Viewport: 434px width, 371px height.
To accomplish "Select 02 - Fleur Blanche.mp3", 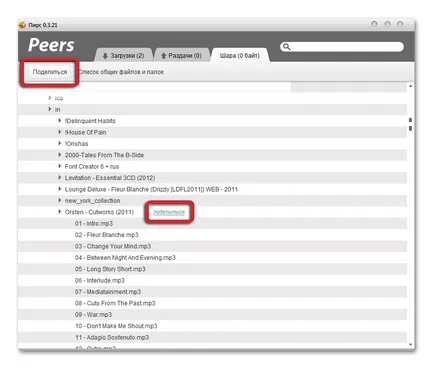I will 212,235.
